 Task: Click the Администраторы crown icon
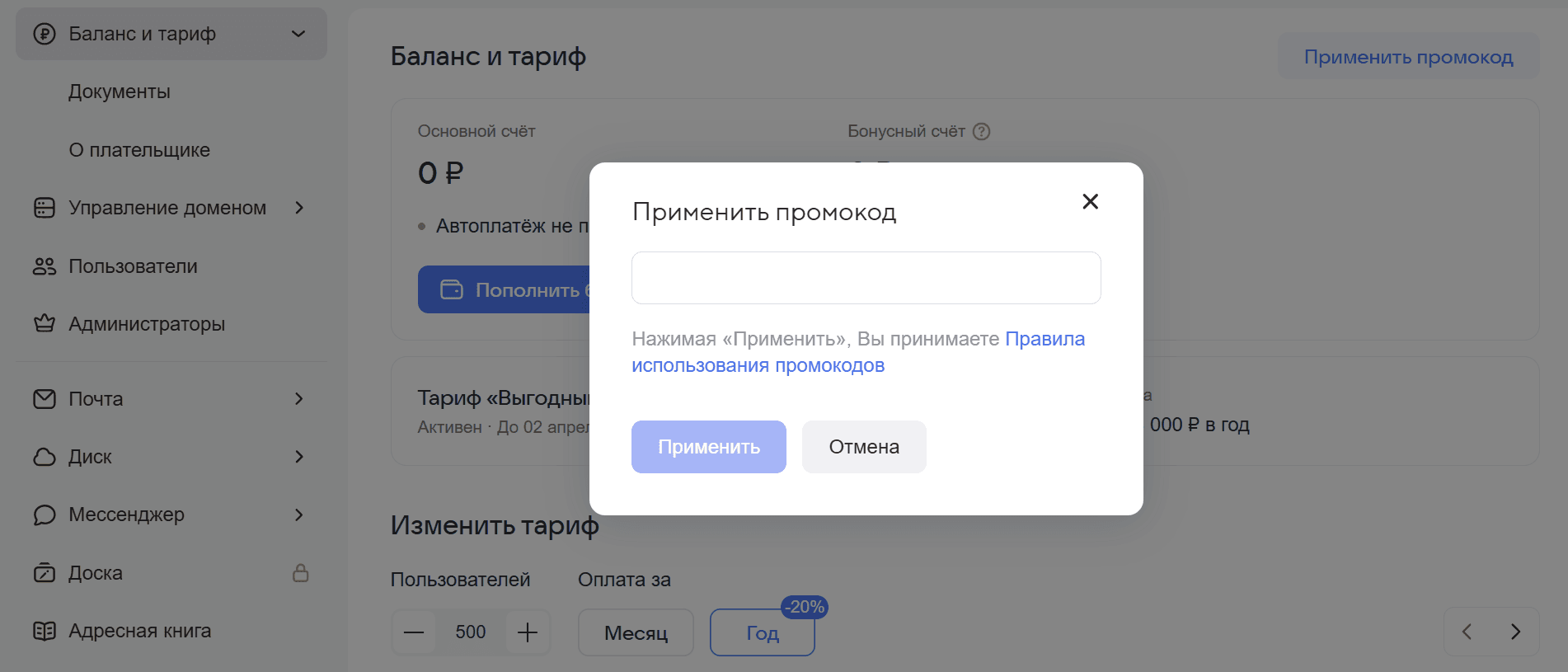click(45, 324)
